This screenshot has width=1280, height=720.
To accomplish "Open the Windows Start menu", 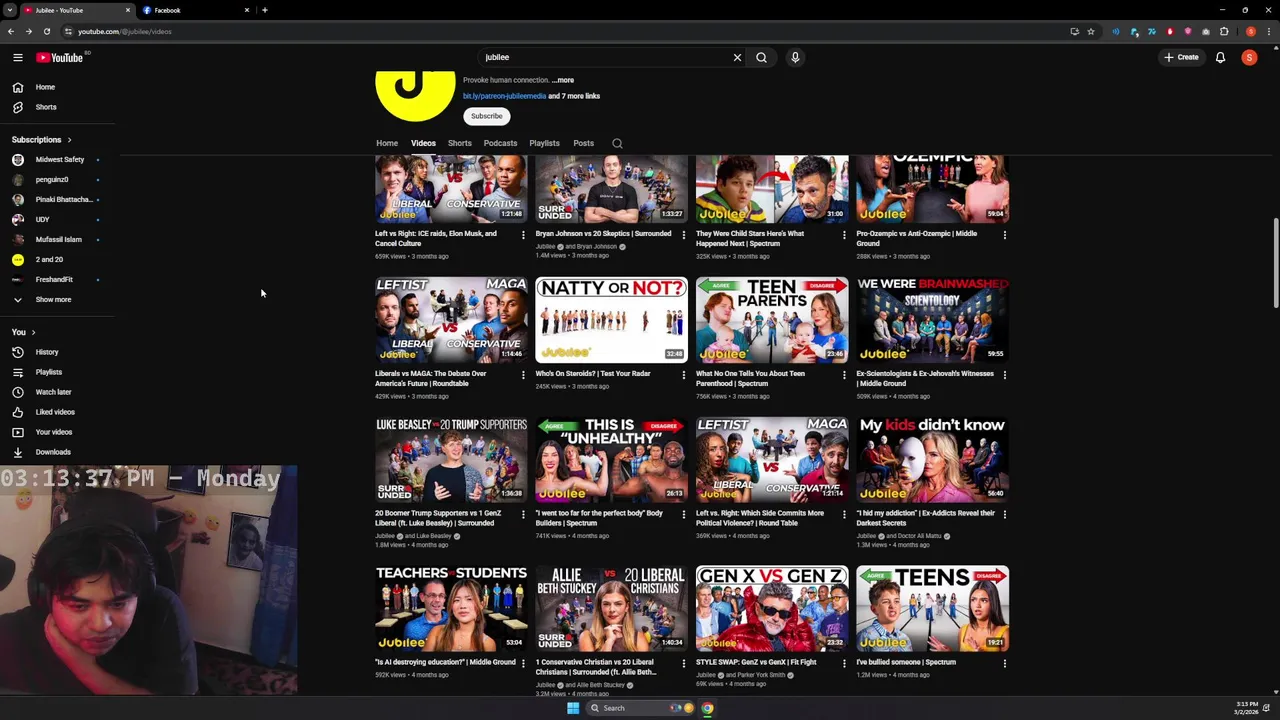I will click(x=573, y=708).
